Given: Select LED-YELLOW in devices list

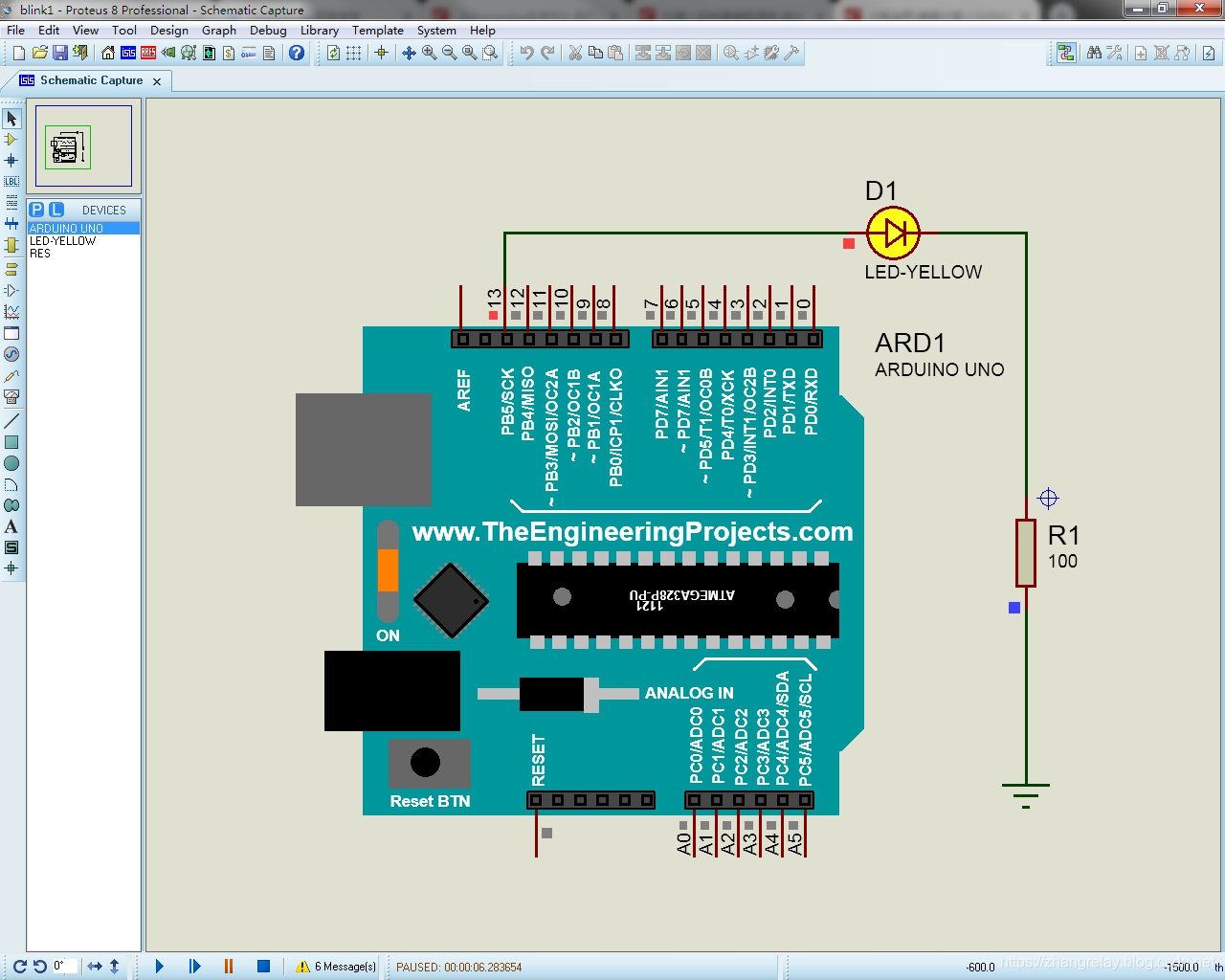Looking at the screenshot, I should coord(83,241).
